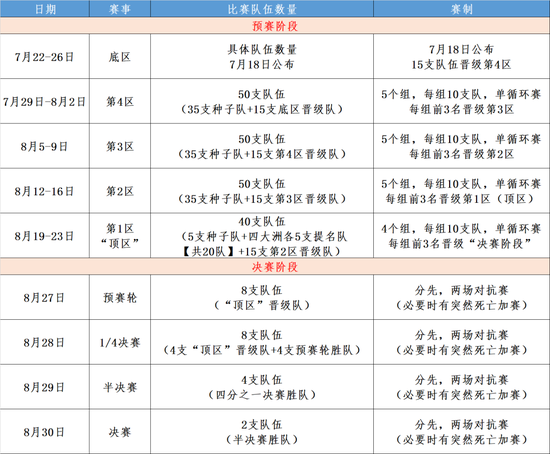Screen dimensions: 550x454
Task: Click the date cell 7月22-26日
Action: point(45,56)
